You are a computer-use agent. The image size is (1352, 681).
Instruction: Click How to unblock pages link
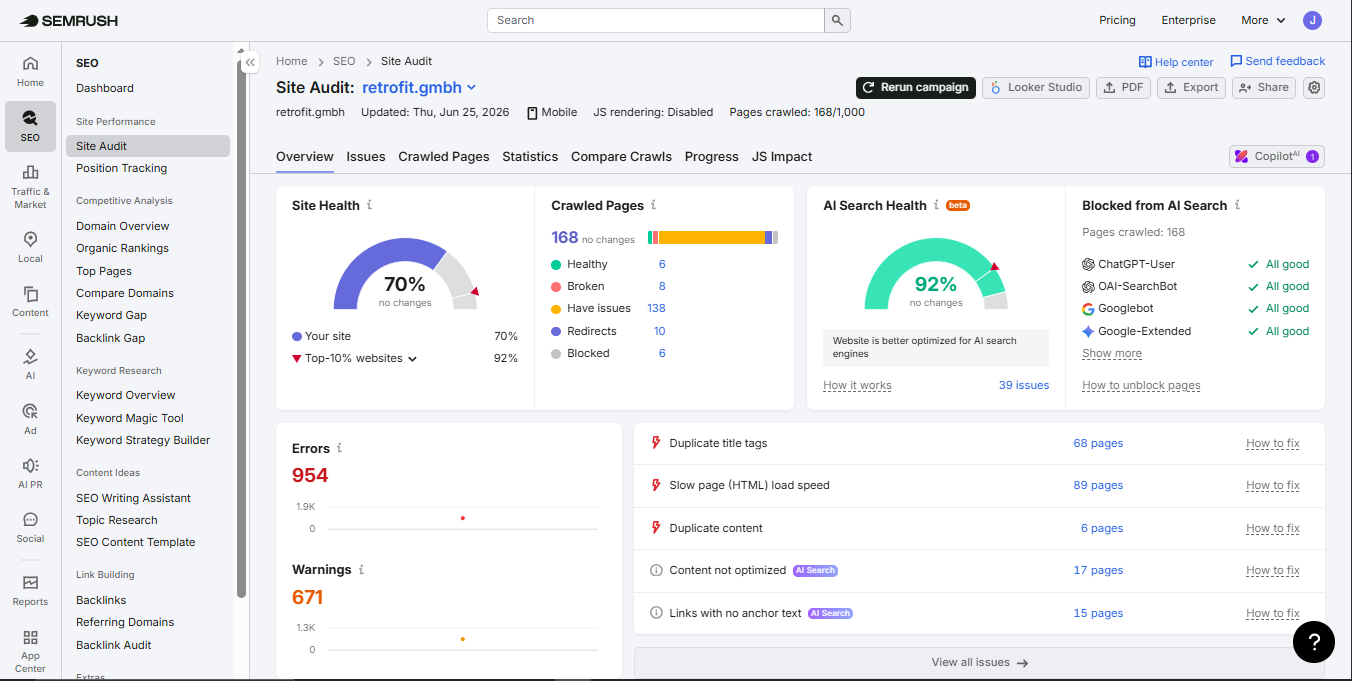click(x=1141, y=385)
